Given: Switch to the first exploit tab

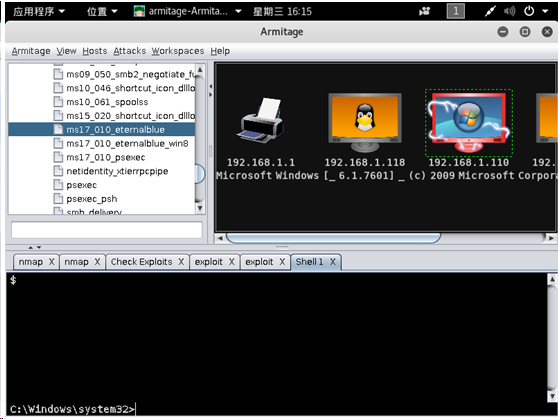Looking at the screenshot, I should pyautogui.click(x=209, y=262).
